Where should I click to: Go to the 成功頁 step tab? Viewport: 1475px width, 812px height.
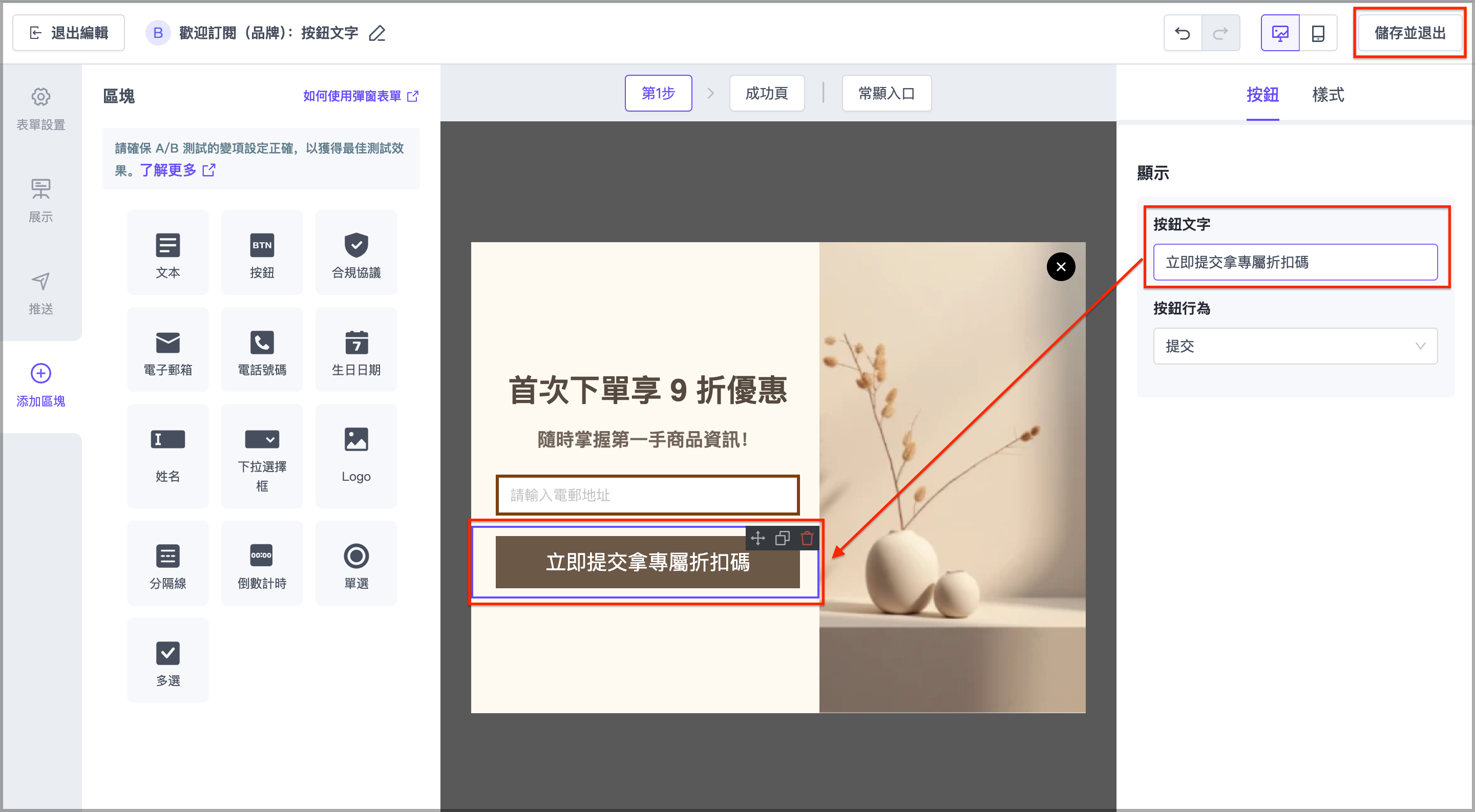pyautogui.click(x=766, y=93)
